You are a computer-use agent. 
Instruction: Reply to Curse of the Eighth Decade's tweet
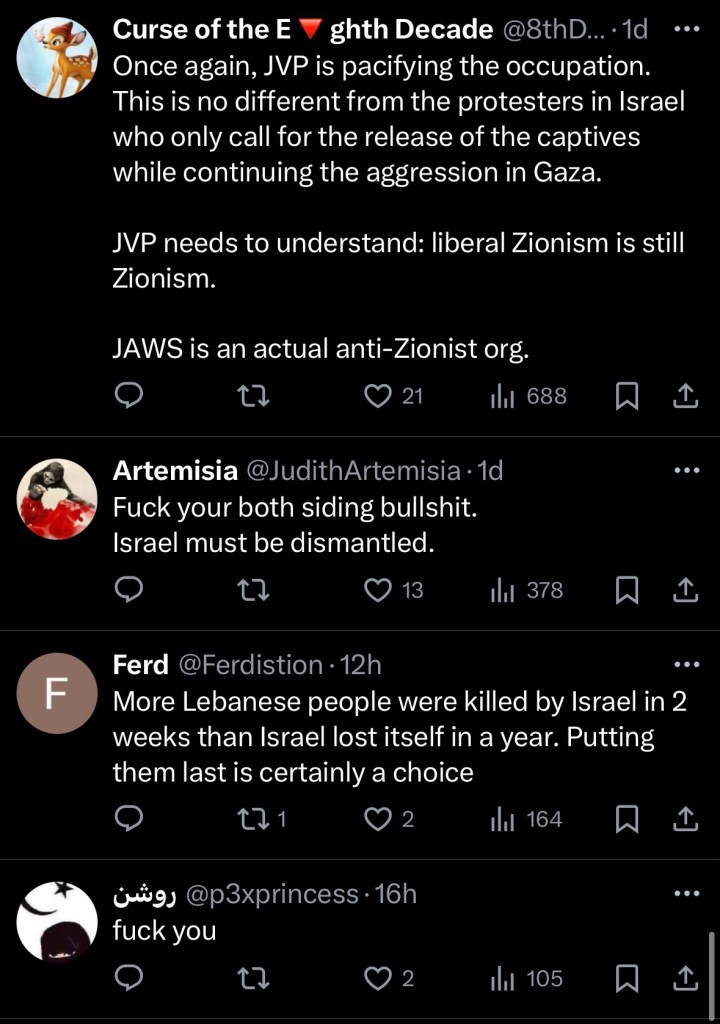coord(128,396)
